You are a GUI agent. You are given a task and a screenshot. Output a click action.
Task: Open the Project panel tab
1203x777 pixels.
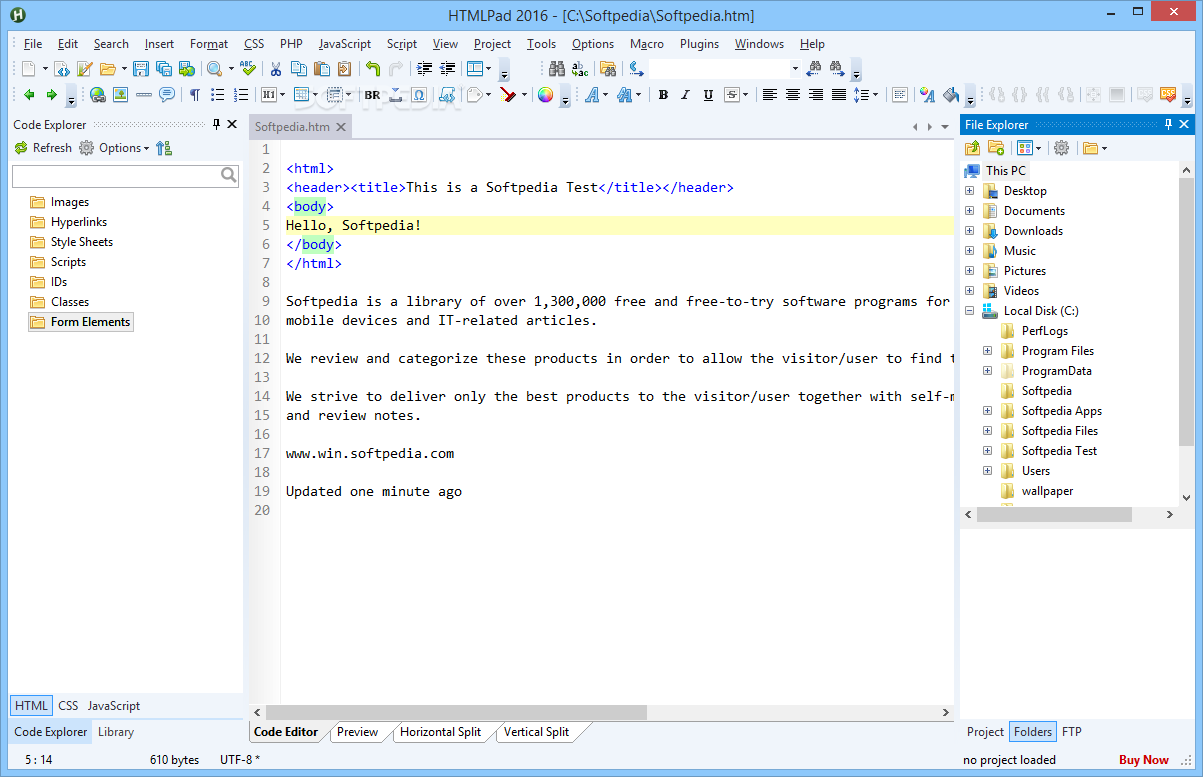coord(985,732)
